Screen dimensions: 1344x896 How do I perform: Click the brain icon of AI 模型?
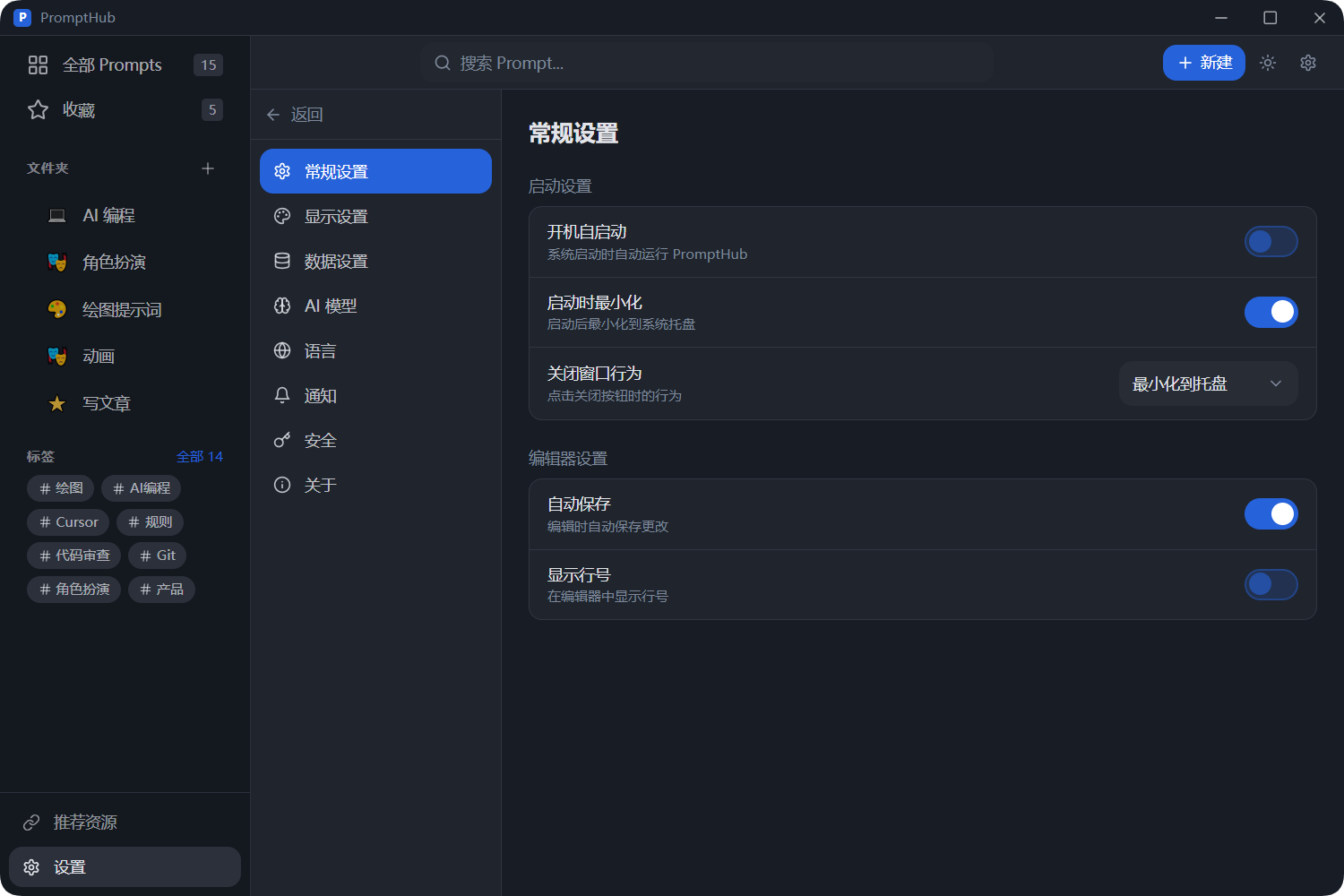[x=282, y=306]
